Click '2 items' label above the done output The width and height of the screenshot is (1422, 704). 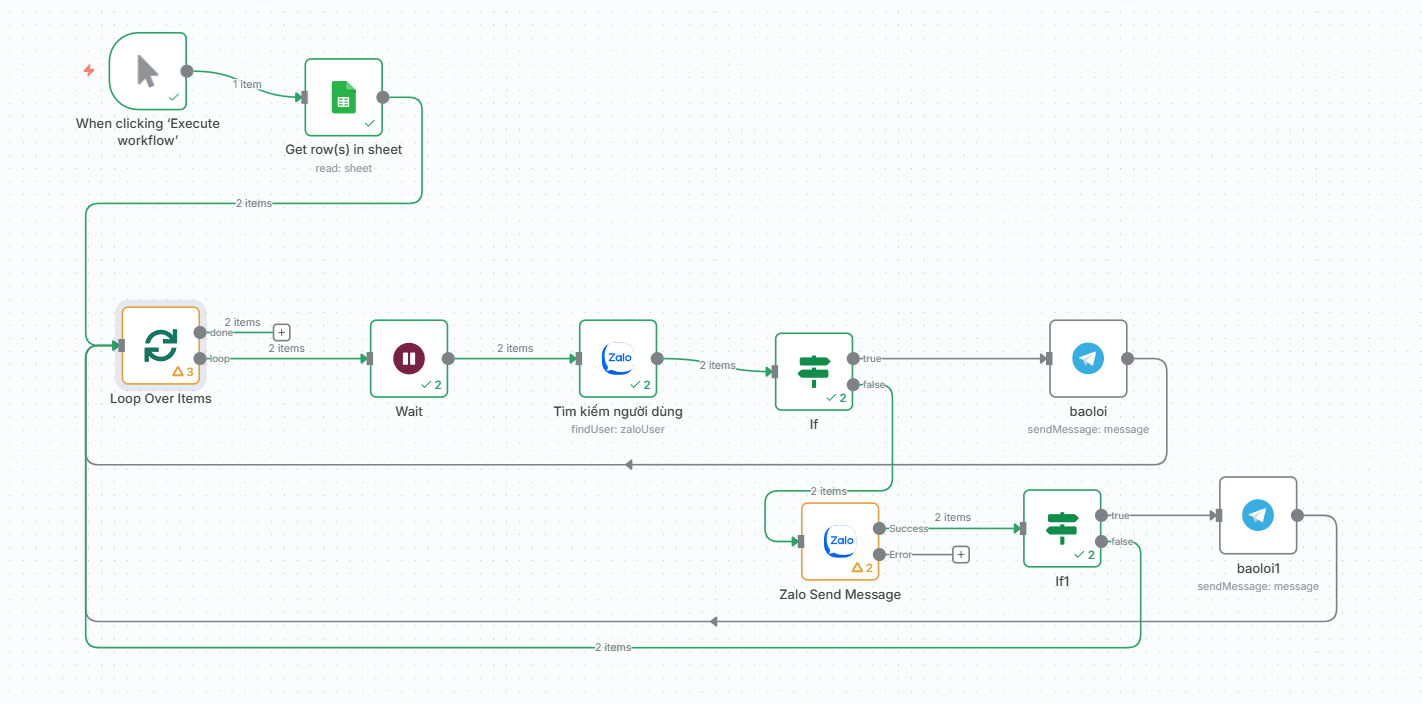242,322
